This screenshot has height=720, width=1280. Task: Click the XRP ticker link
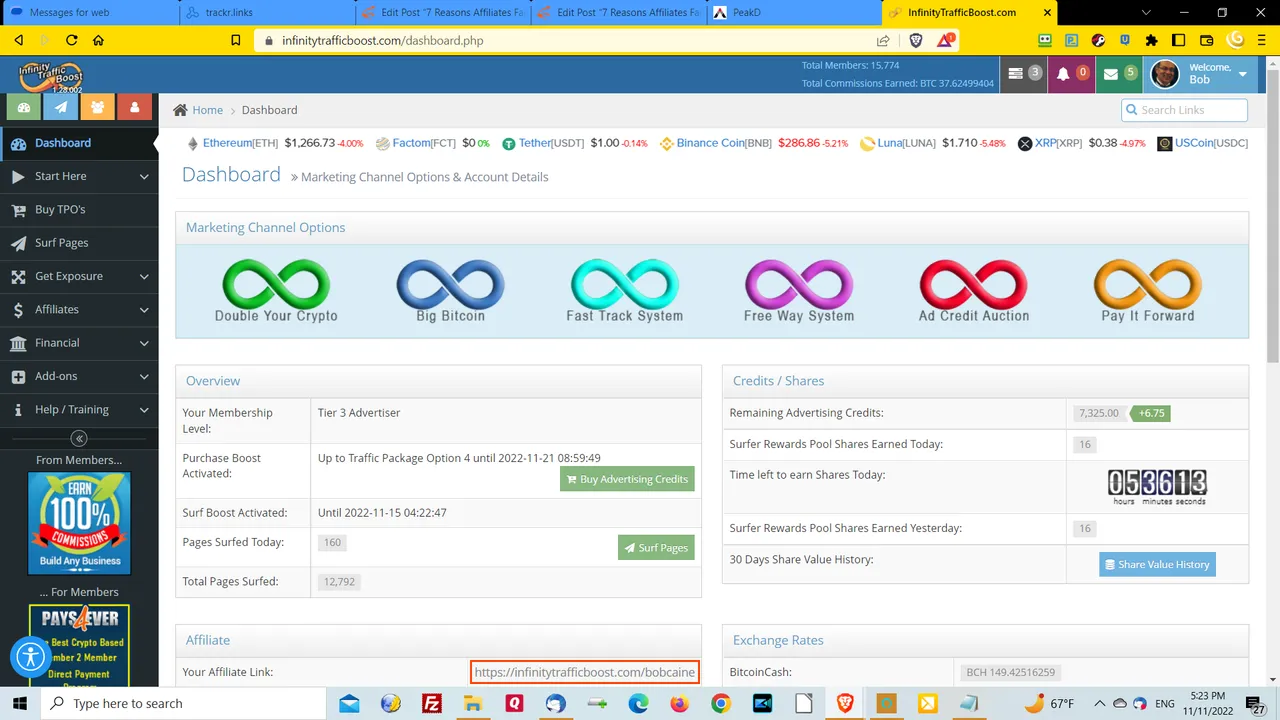[x=1045, y=143]
